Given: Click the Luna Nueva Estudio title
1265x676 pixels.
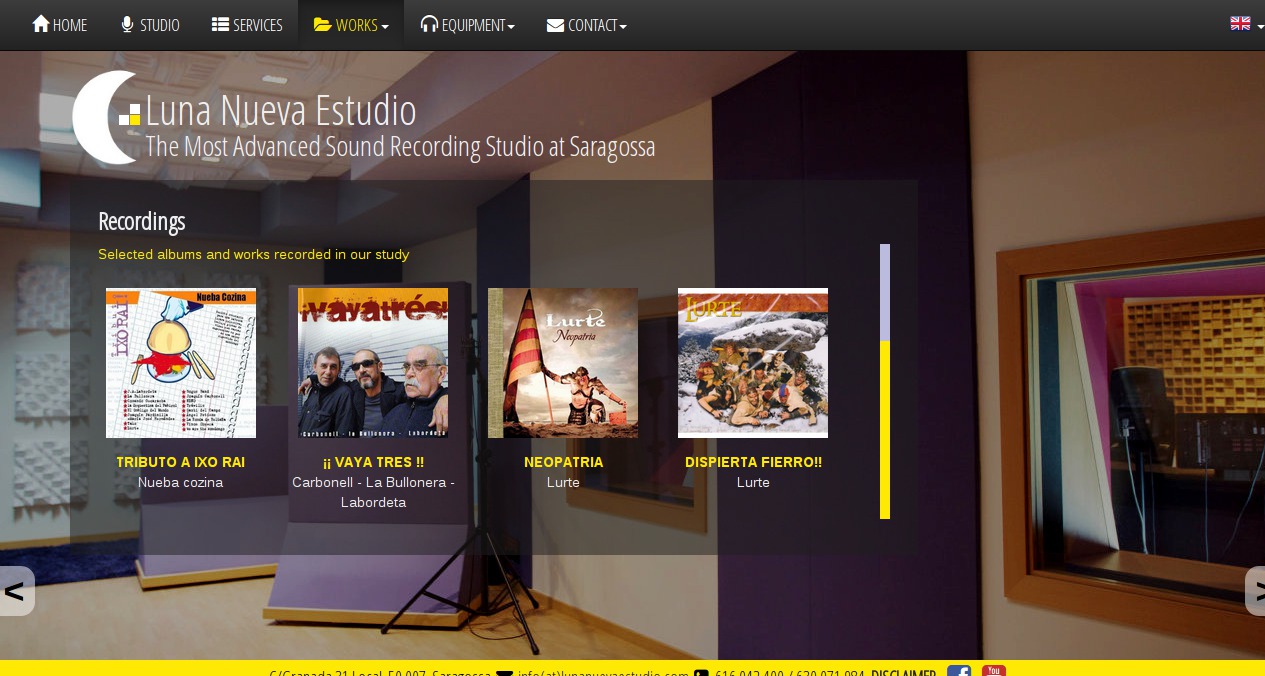Looking at the screenshot, I should [x=281, y=109].
